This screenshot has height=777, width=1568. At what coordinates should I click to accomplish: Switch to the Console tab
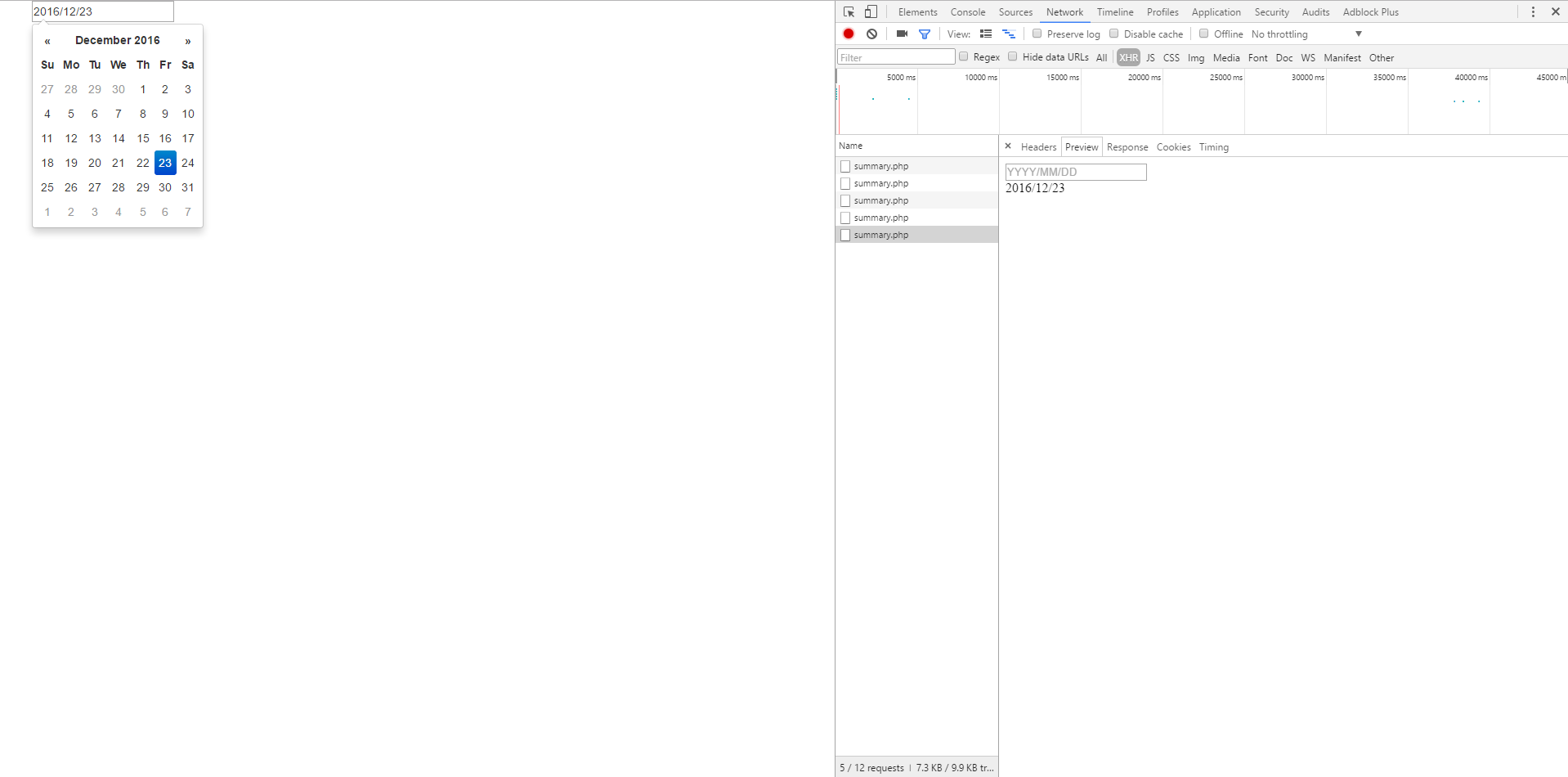click(x=967, y=12)
